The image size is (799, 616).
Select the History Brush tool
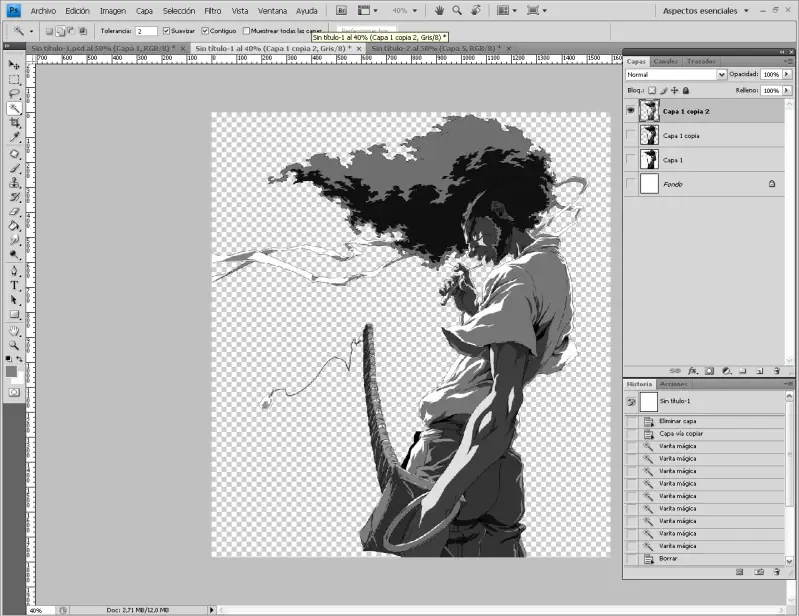(14, 197)
